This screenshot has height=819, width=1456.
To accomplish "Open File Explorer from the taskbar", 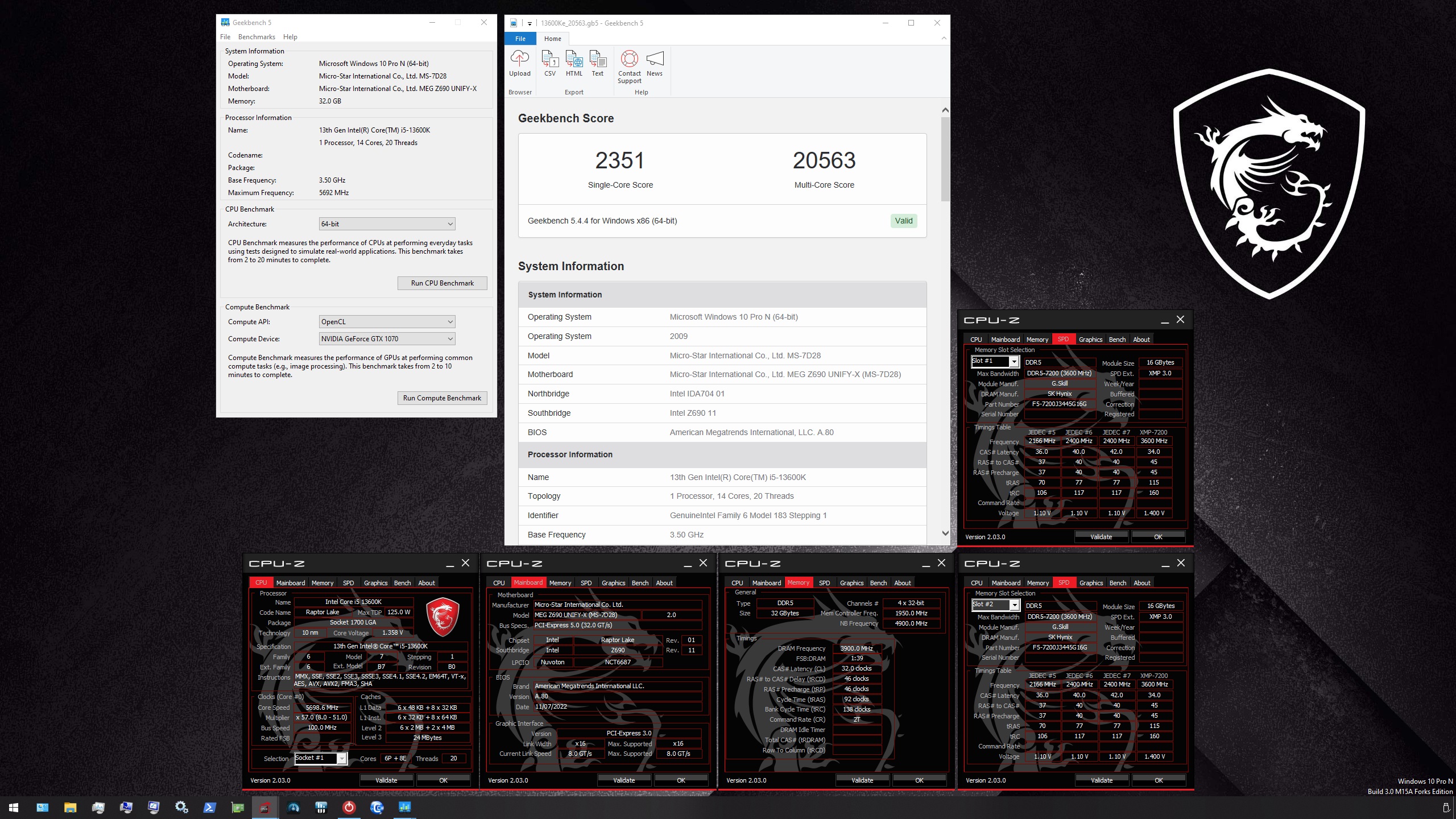I will point(70,808).
